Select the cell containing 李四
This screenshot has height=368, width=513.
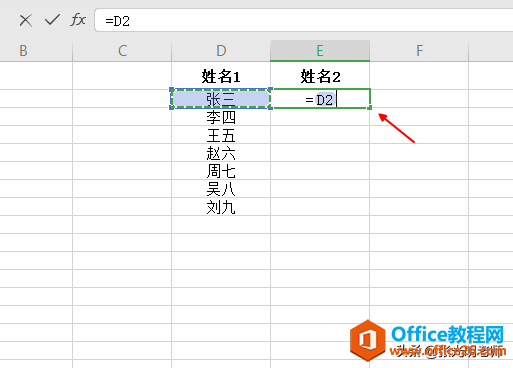pyautogui.click(x=221, y=117)
